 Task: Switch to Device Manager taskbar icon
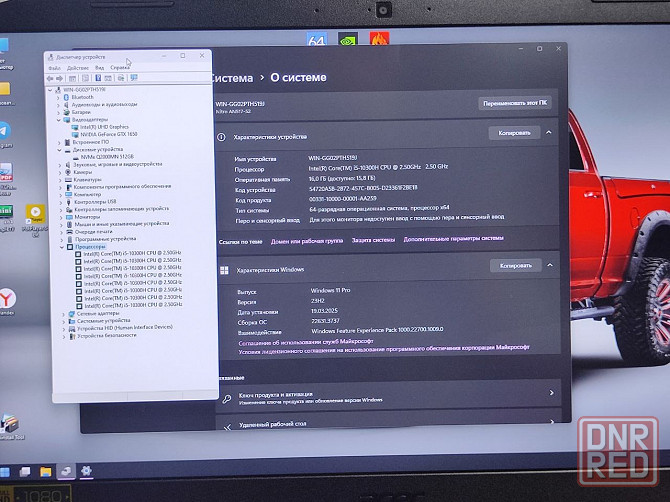click(66, 471)
